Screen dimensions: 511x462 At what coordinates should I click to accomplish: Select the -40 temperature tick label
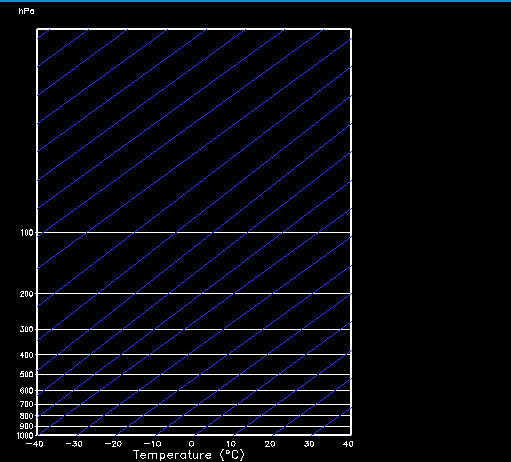pos(35,444)
